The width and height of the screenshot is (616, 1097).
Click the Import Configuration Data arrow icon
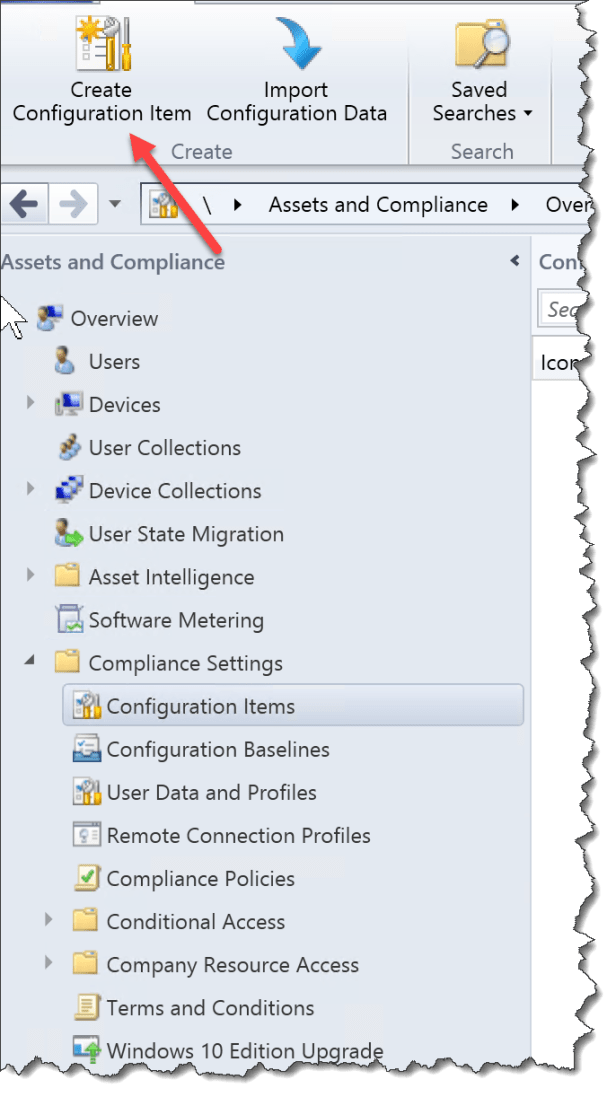[296, 42]
